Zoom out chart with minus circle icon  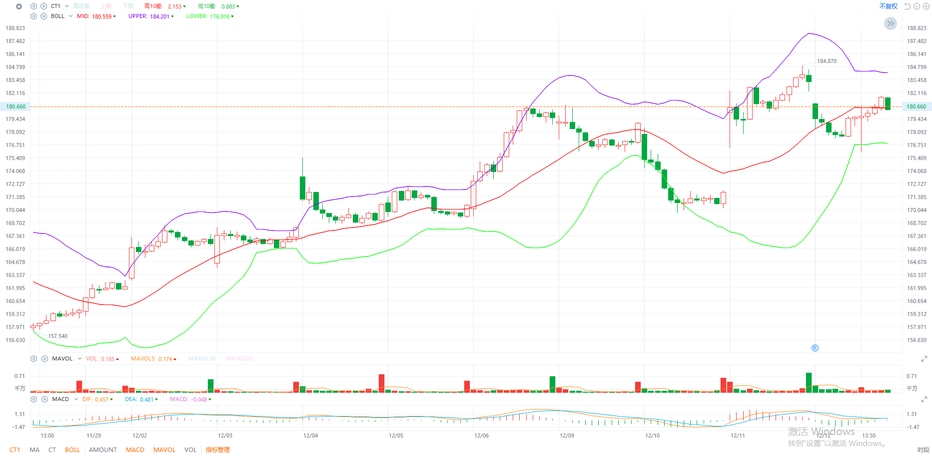point(917,7)
